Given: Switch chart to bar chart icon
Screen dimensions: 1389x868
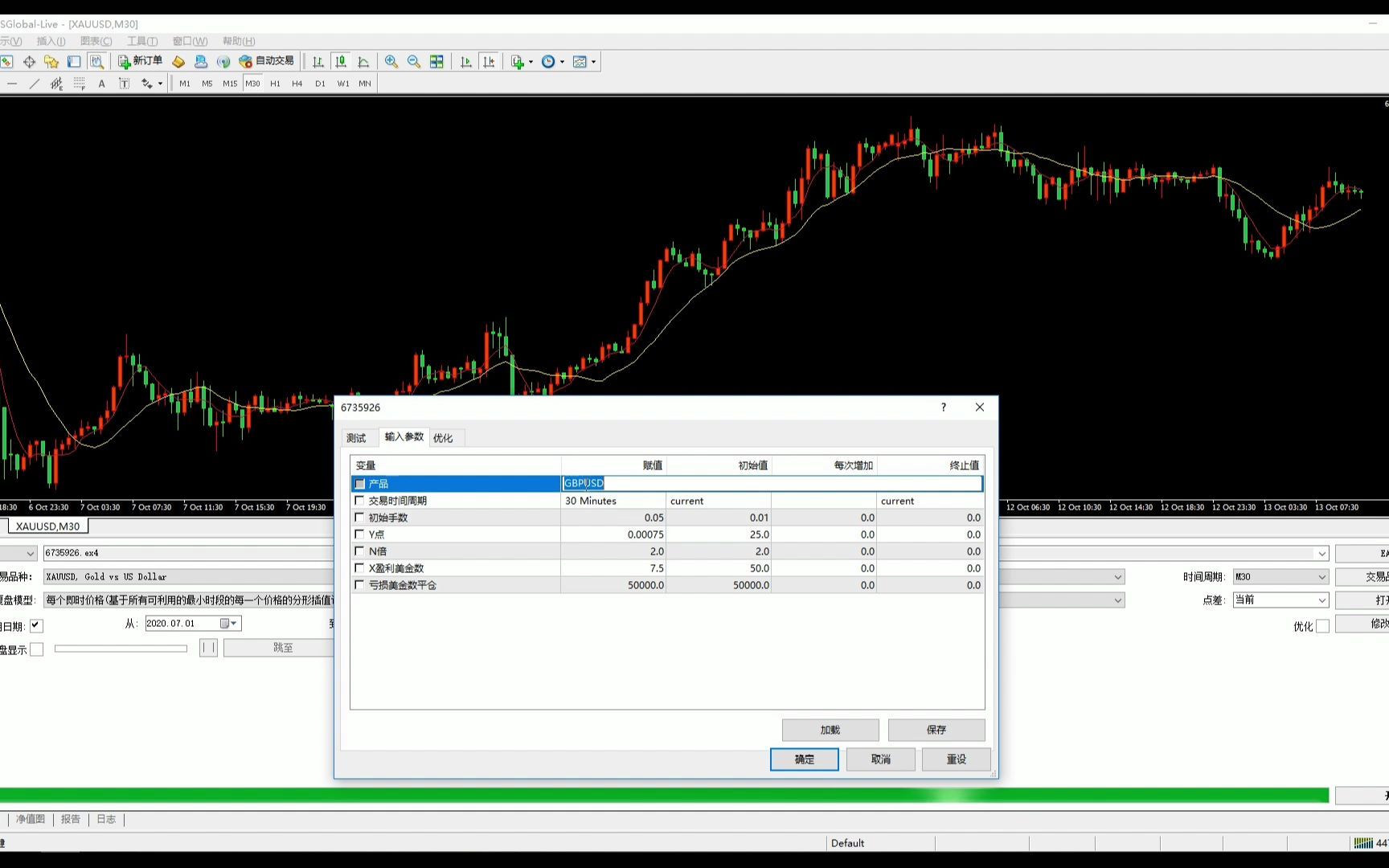Looking at the screenshot, I should 318,62.
